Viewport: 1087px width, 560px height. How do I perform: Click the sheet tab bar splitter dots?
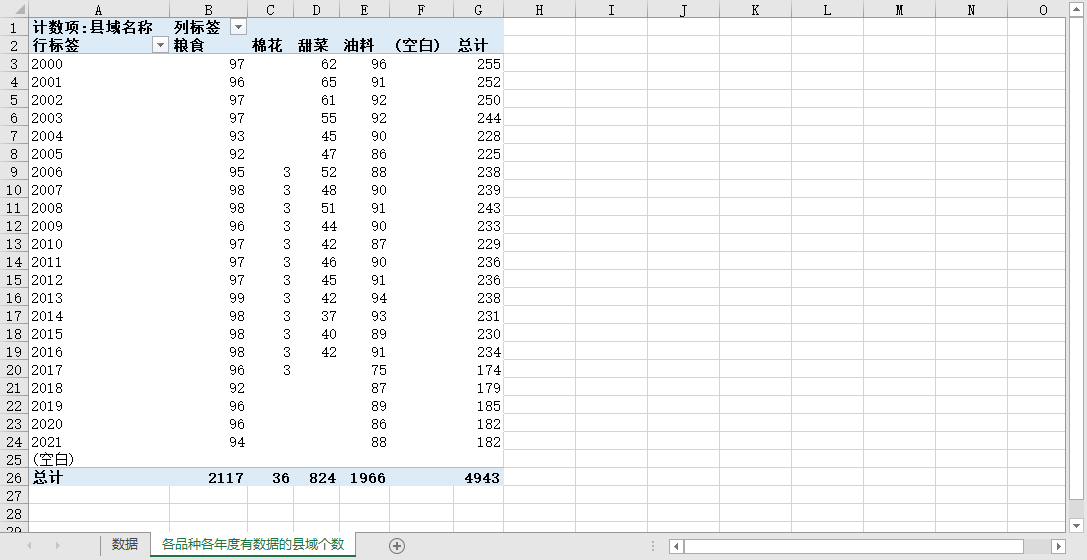[652, 546]
